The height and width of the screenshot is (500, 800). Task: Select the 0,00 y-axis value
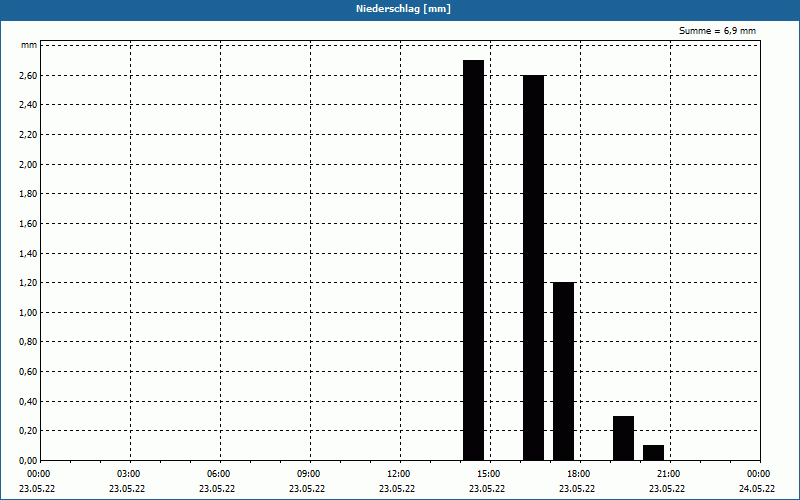click(x=28, y=461)
